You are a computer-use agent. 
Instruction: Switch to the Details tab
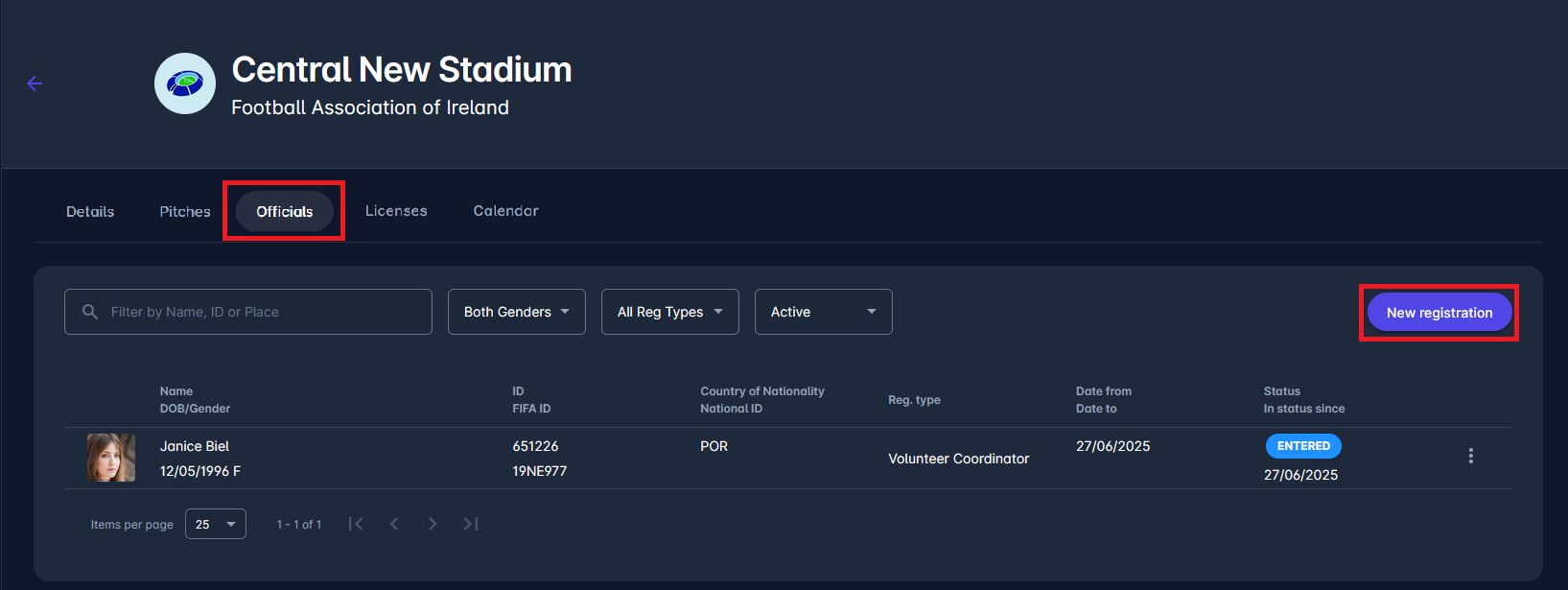click(90, 211)
